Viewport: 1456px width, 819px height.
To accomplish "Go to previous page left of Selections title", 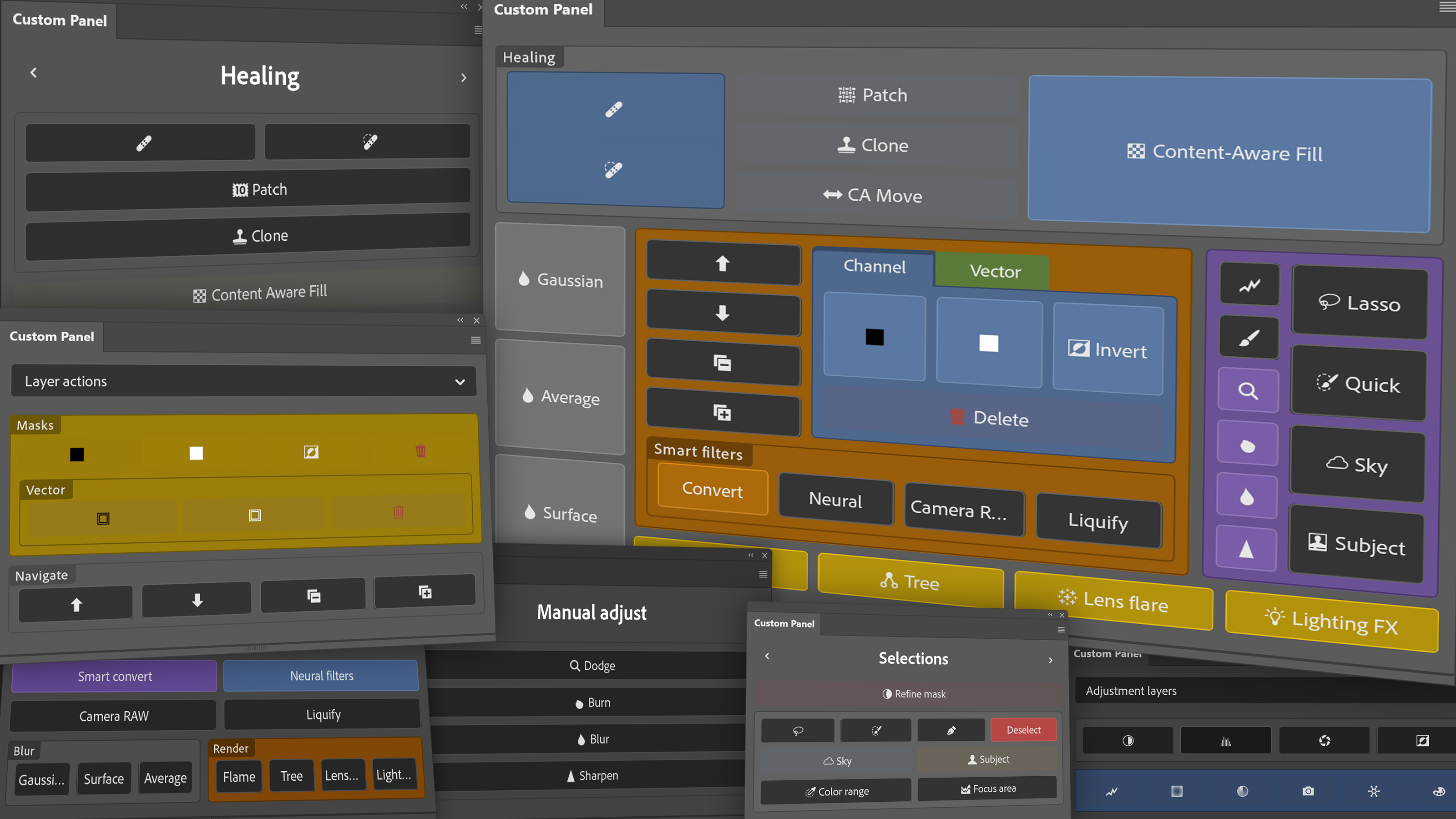I will [767, 656].
